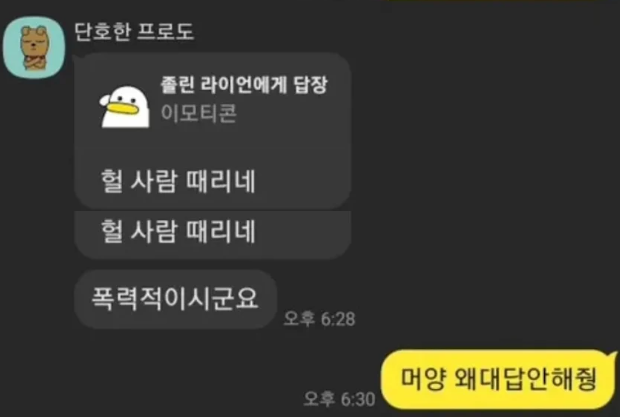This screenshot has height=417, width=620.
Task: Click the gray 이모티콘 label in the quote
Action: coord(199,113)
